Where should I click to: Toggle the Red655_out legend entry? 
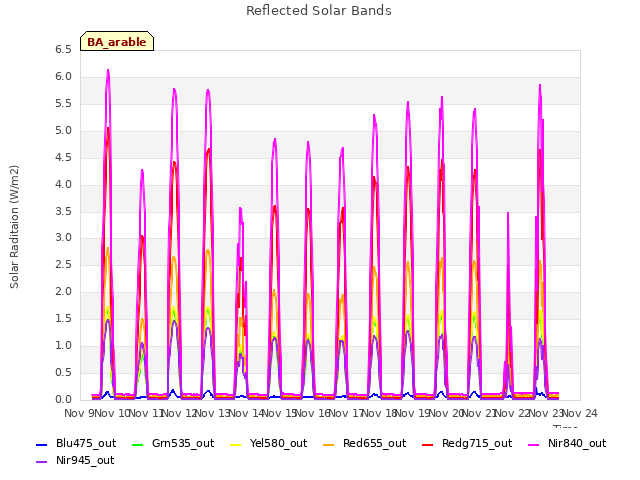[x=364, y=444]
